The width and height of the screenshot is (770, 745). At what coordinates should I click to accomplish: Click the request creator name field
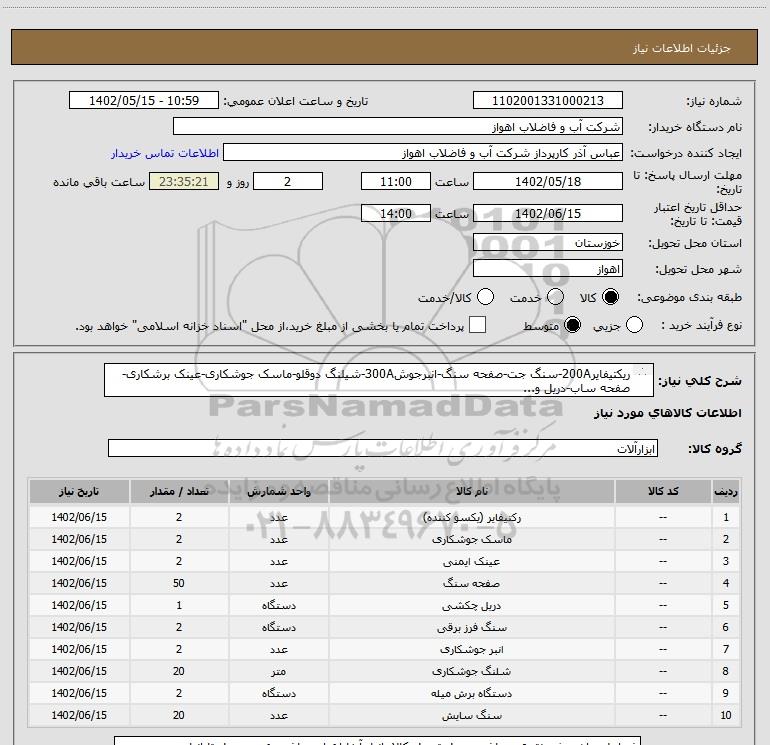pyautogui.click(x=423, y=152)
